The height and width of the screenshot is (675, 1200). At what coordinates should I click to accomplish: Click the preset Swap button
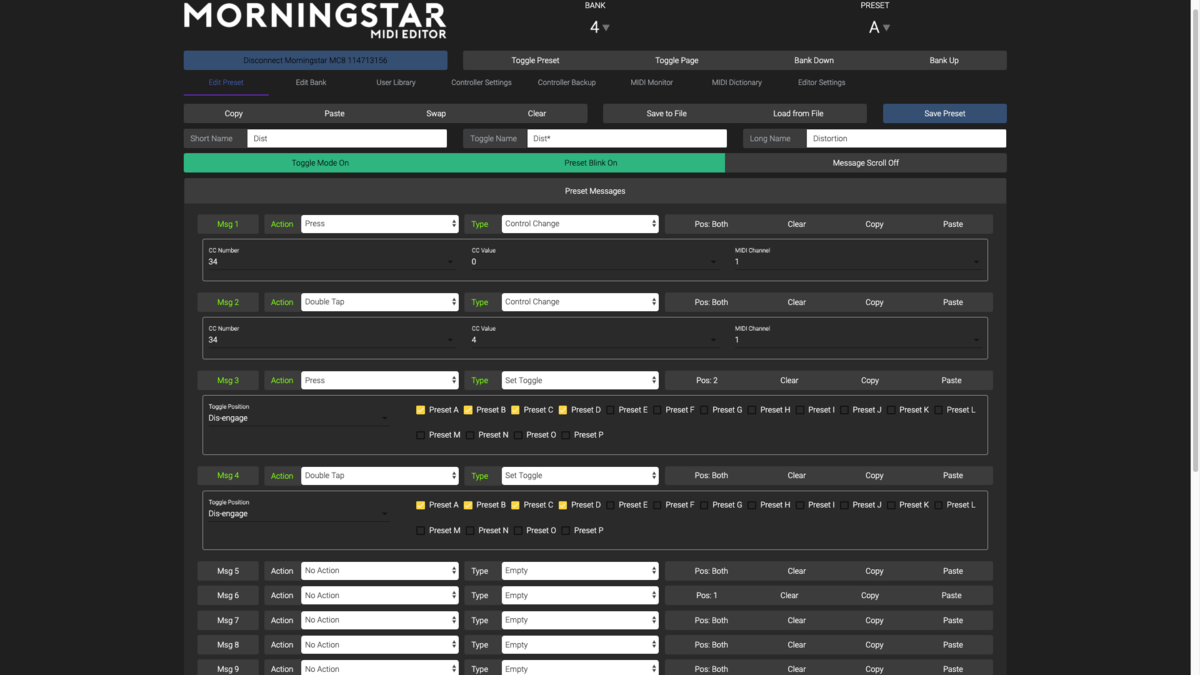coord(436,114)
